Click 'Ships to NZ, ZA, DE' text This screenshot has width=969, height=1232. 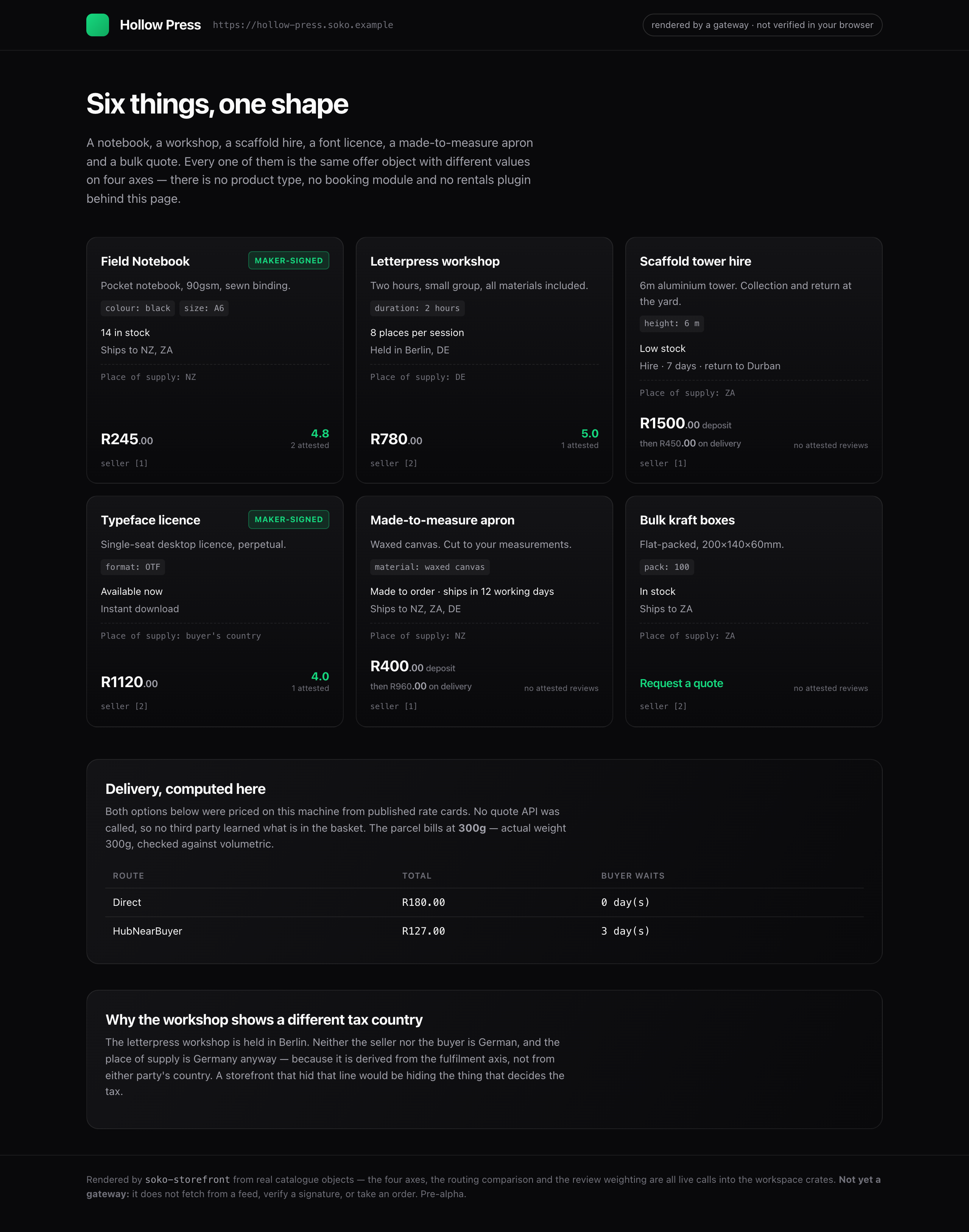[x=415, y=609]
